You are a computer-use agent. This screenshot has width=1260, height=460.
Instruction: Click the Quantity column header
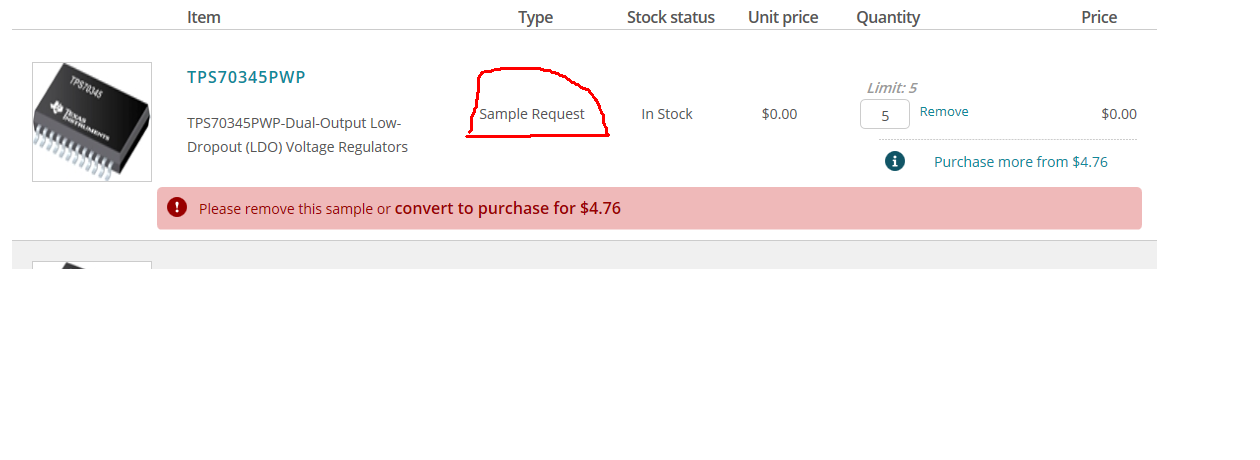point(888,17)
